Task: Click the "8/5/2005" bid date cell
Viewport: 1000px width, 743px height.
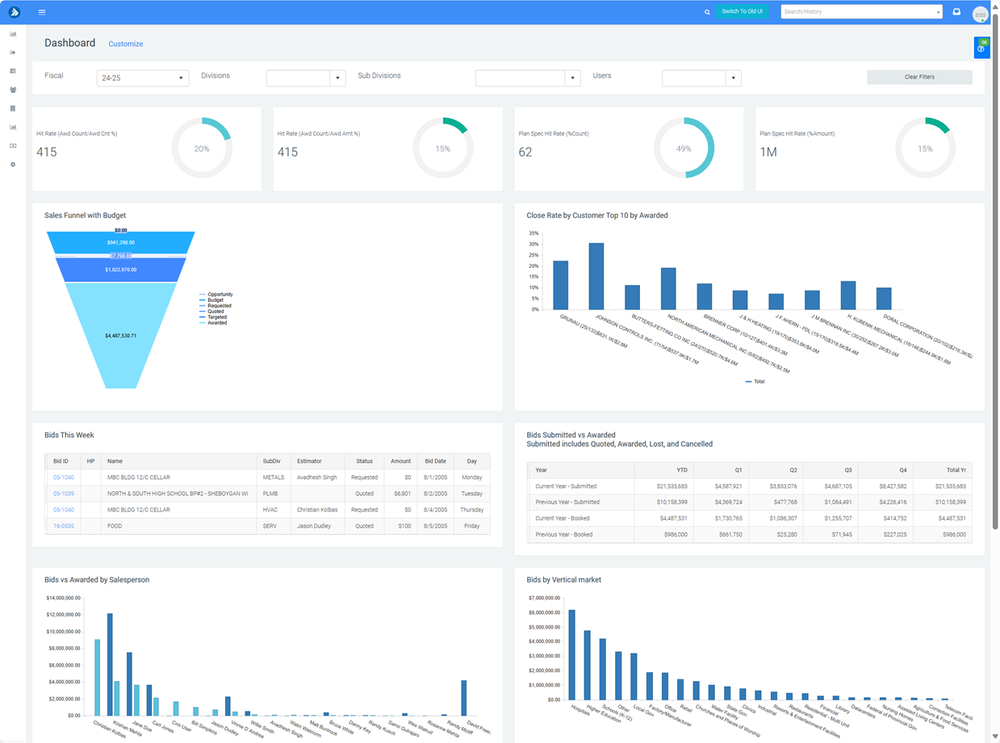Action: [x=436, y=526]
